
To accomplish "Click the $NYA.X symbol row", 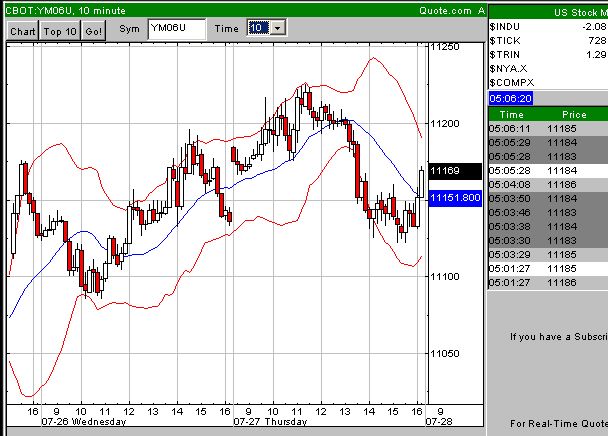I will [548, 68].
